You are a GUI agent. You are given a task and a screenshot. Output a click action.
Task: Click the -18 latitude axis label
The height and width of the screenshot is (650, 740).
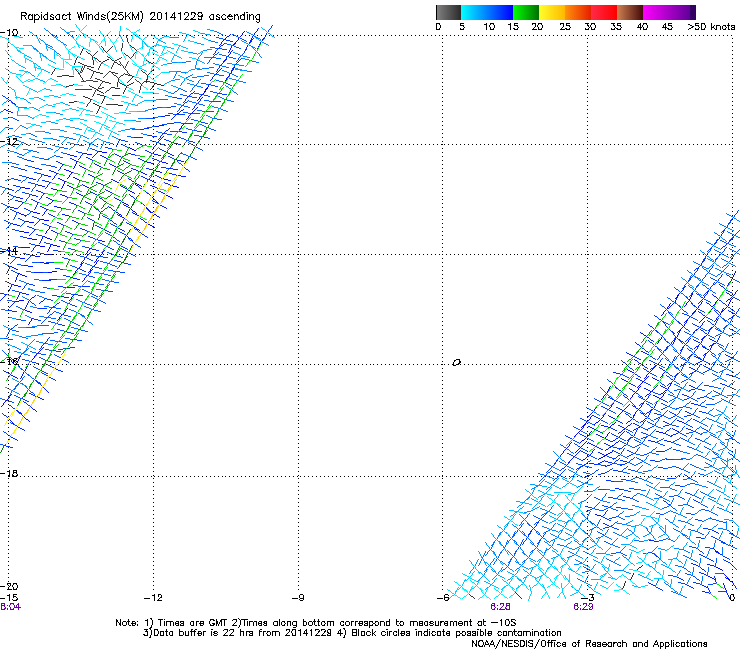pos(9,473)
